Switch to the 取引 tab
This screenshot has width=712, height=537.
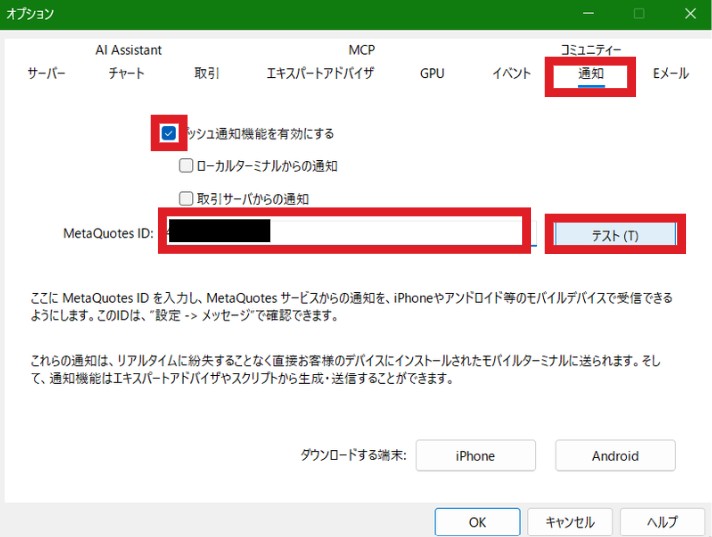click(x=207, y=73)
